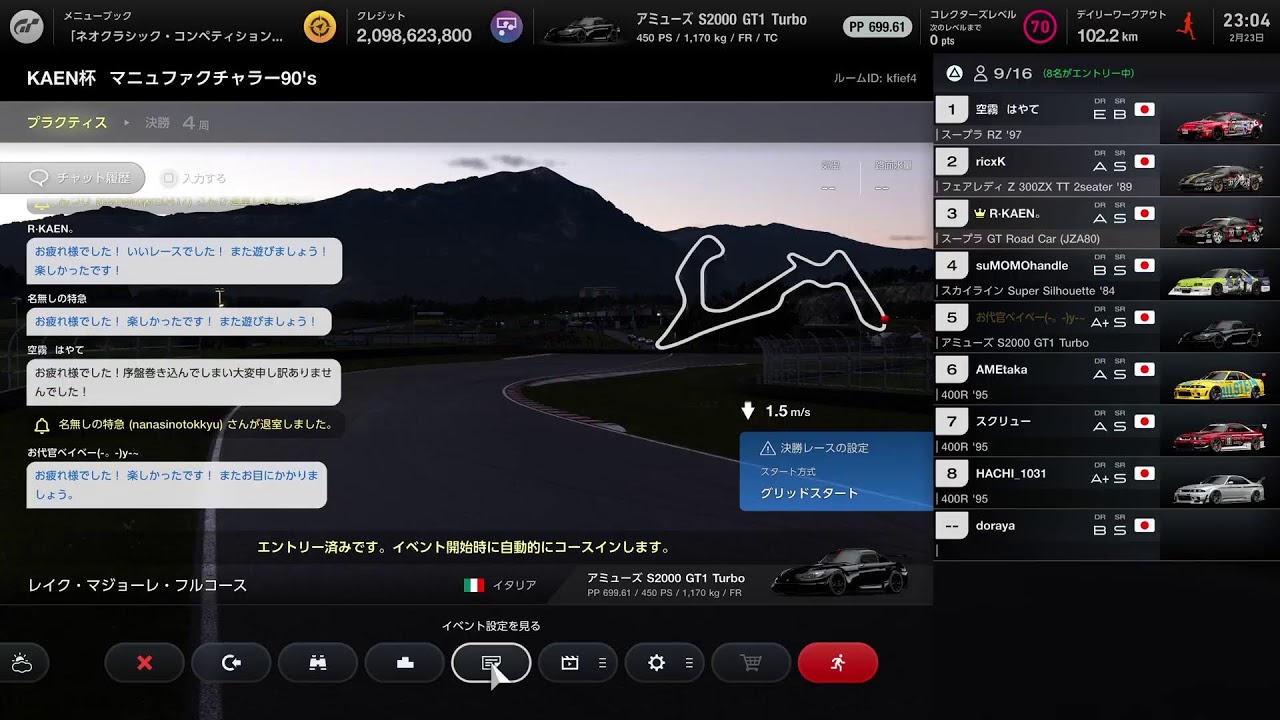Click the shopping cart icon
The height and width of the screenshot is (720, 1280).
pos(751,663)
